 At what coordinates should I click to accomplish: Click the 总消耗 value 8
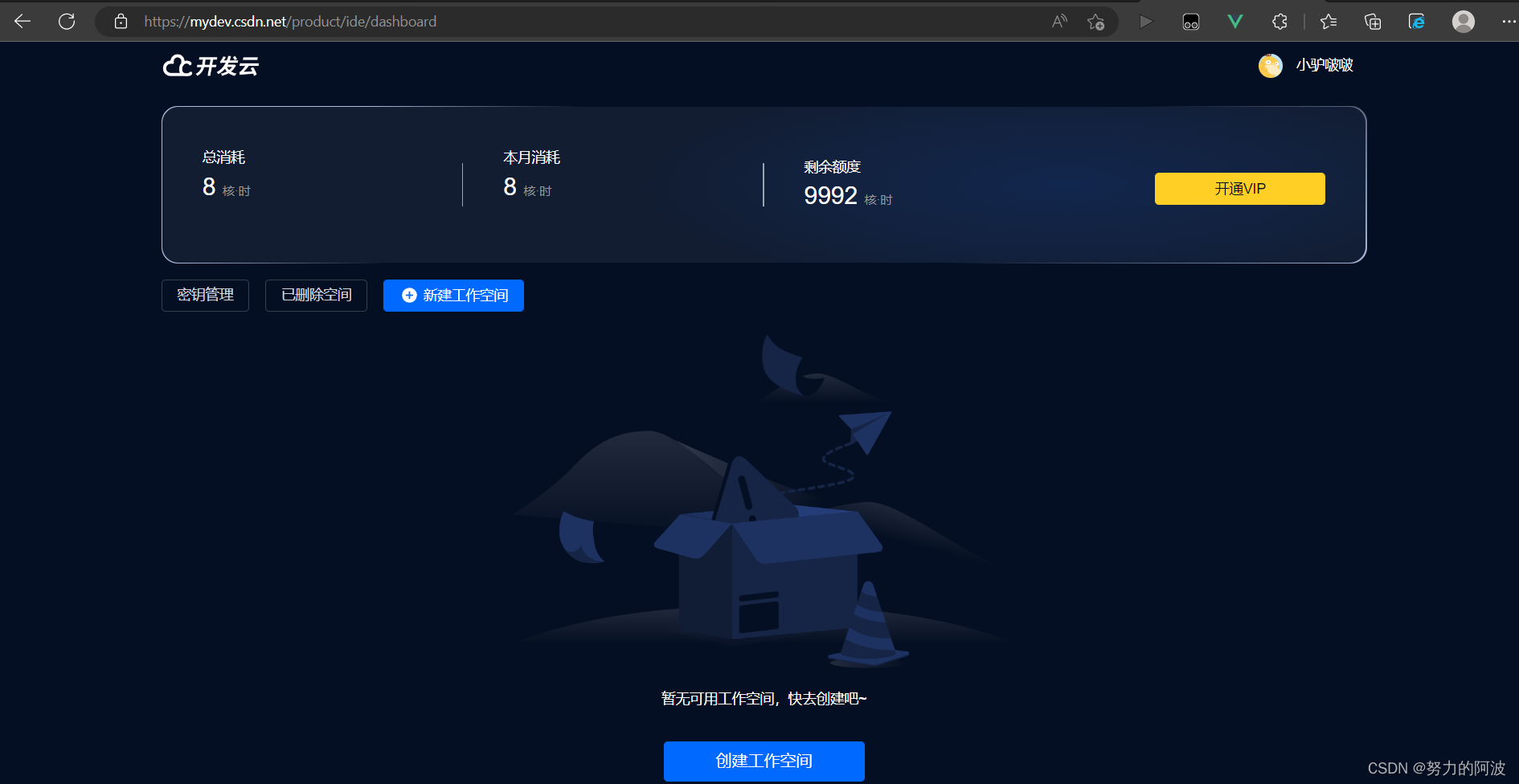pyautogui.click(x=209, y=187)
